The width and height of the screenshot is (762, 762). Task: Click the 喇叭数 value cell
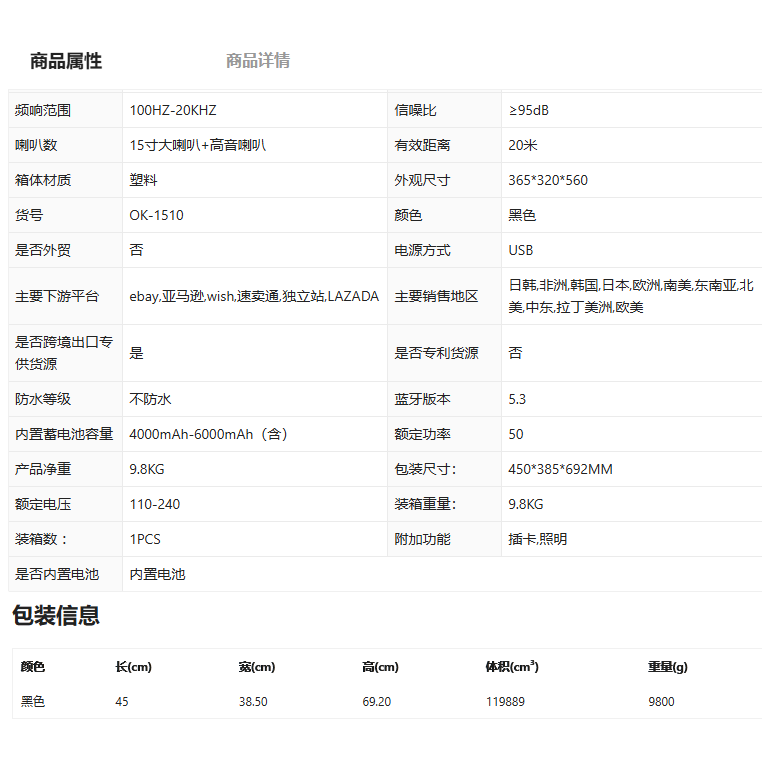point(197,145)
